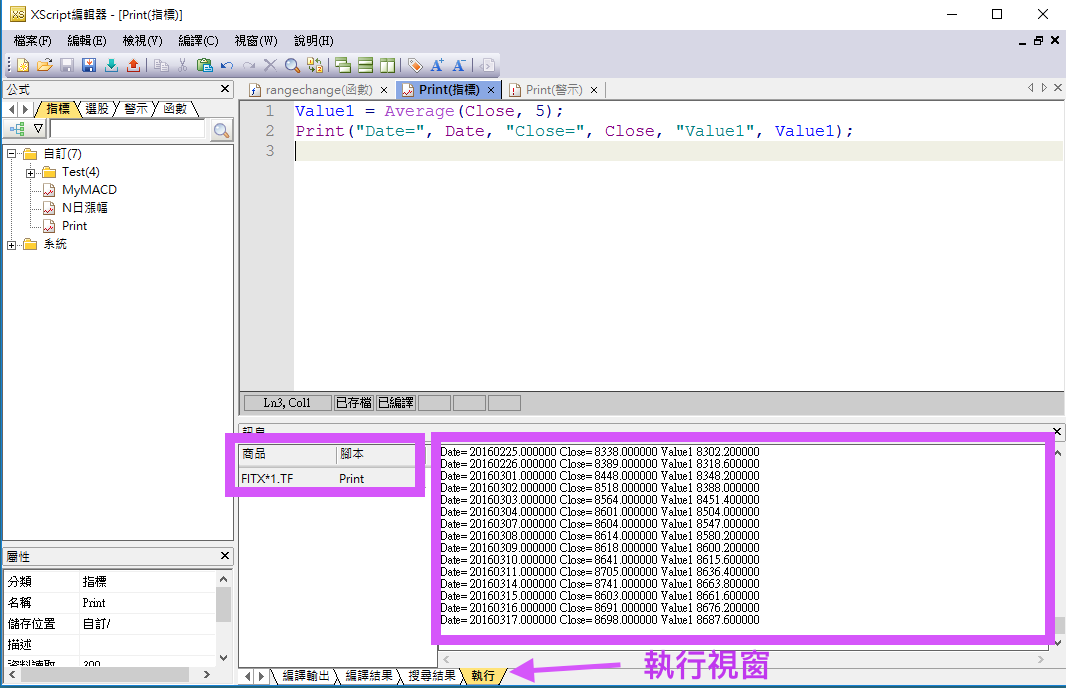Collapse the 自訂(7) folder in formula tree
This screenshot has height=688, width=1066.
(x=12, y=154)
